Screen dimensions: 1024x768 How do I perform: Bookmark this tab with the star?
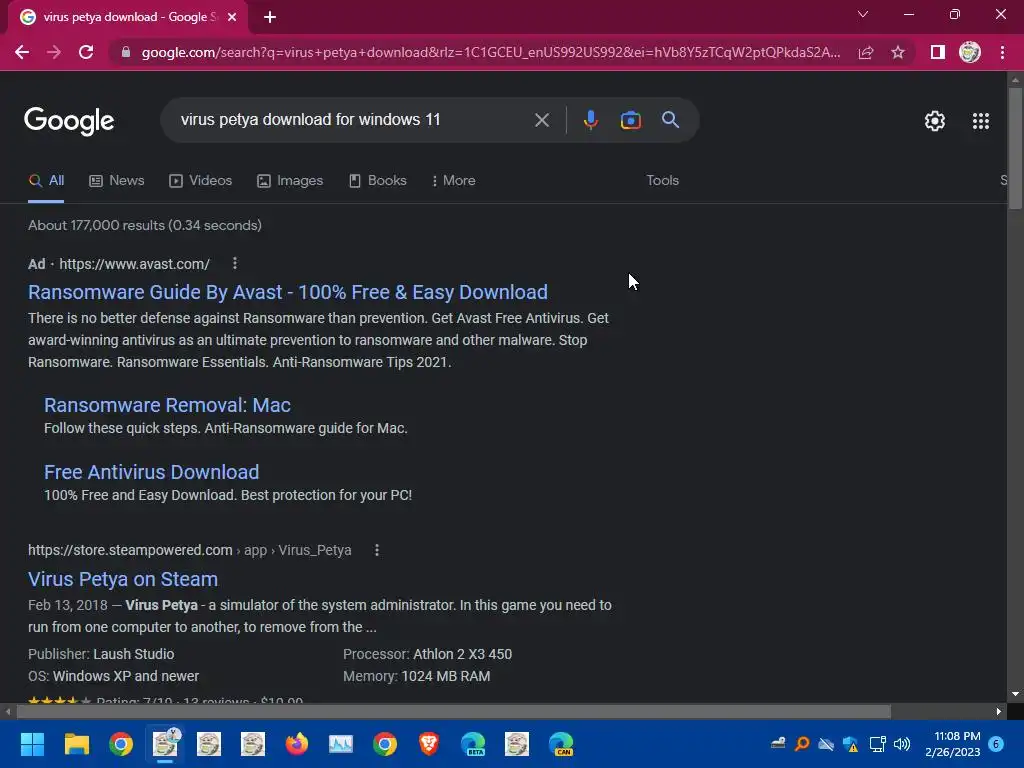pos(898,52)
